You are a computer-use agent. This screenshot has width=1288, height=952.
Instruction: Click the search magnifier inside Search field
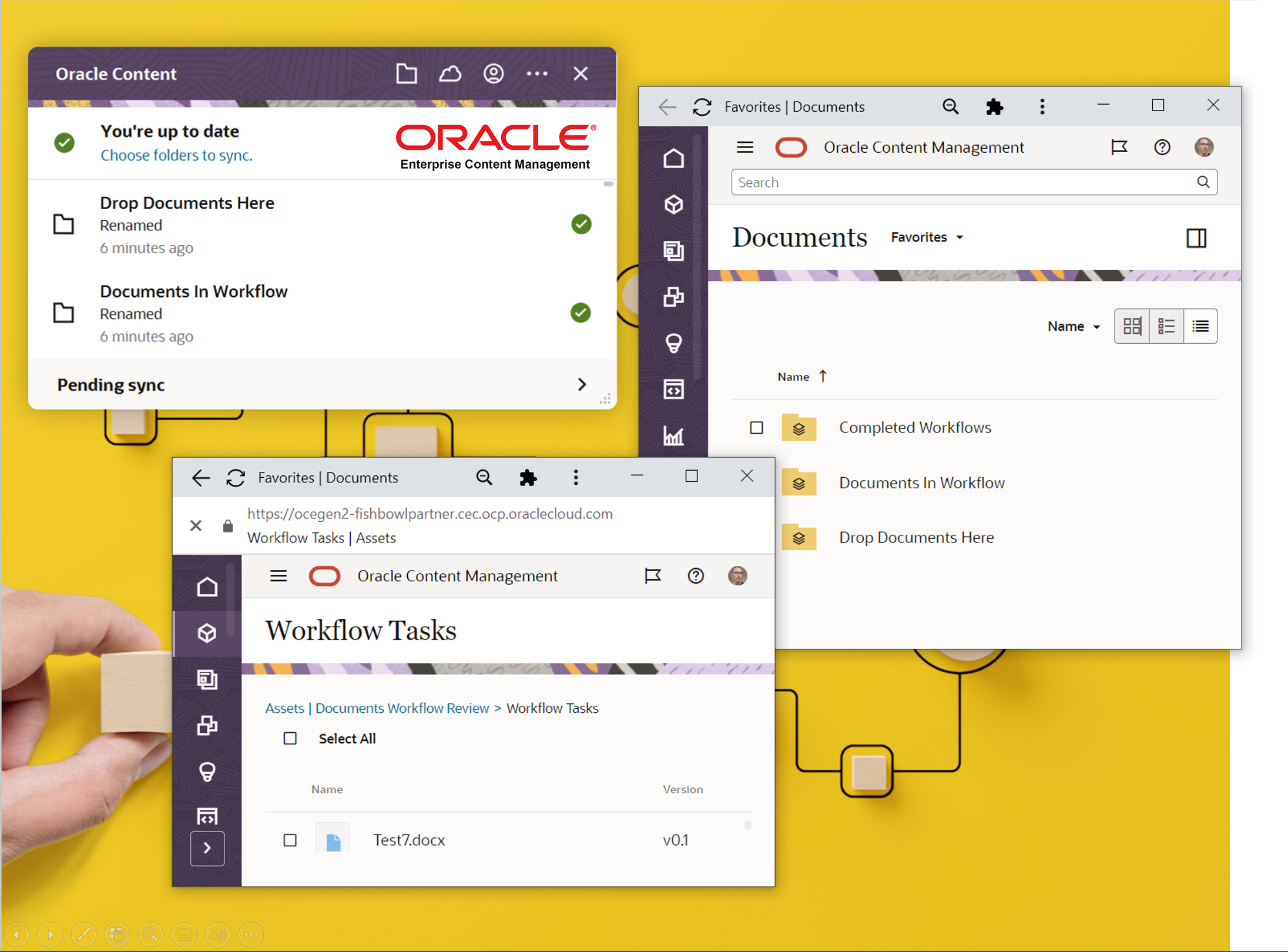1203,182
